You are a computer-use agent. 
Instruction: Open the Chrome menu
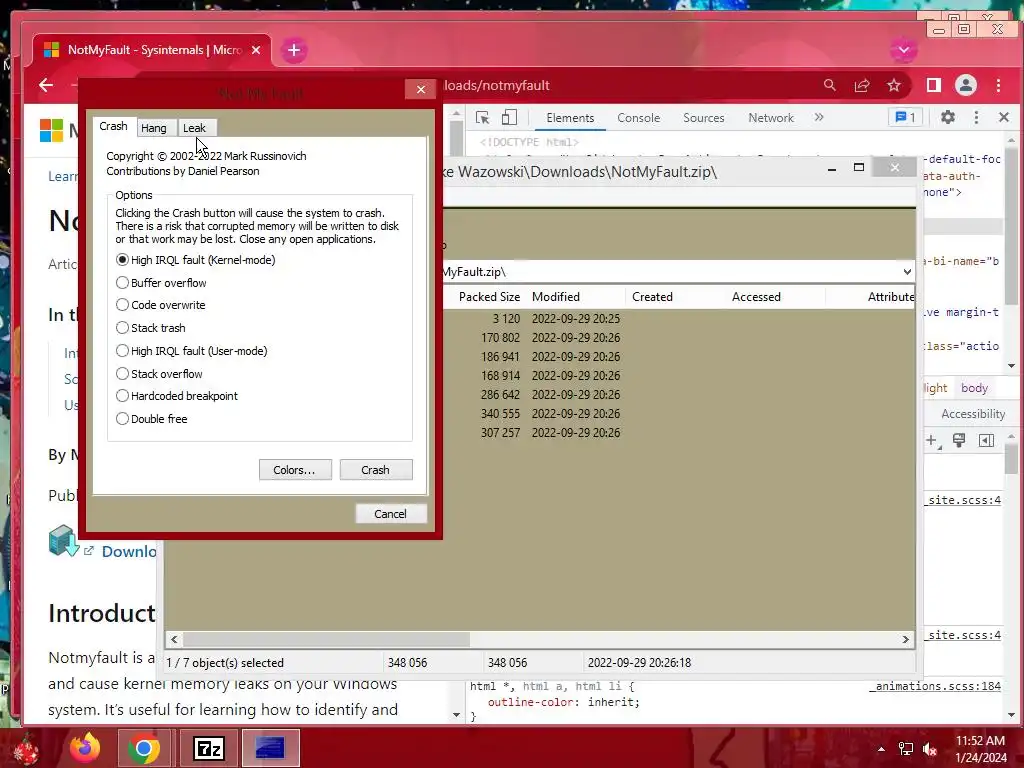(x=999, y=86)
